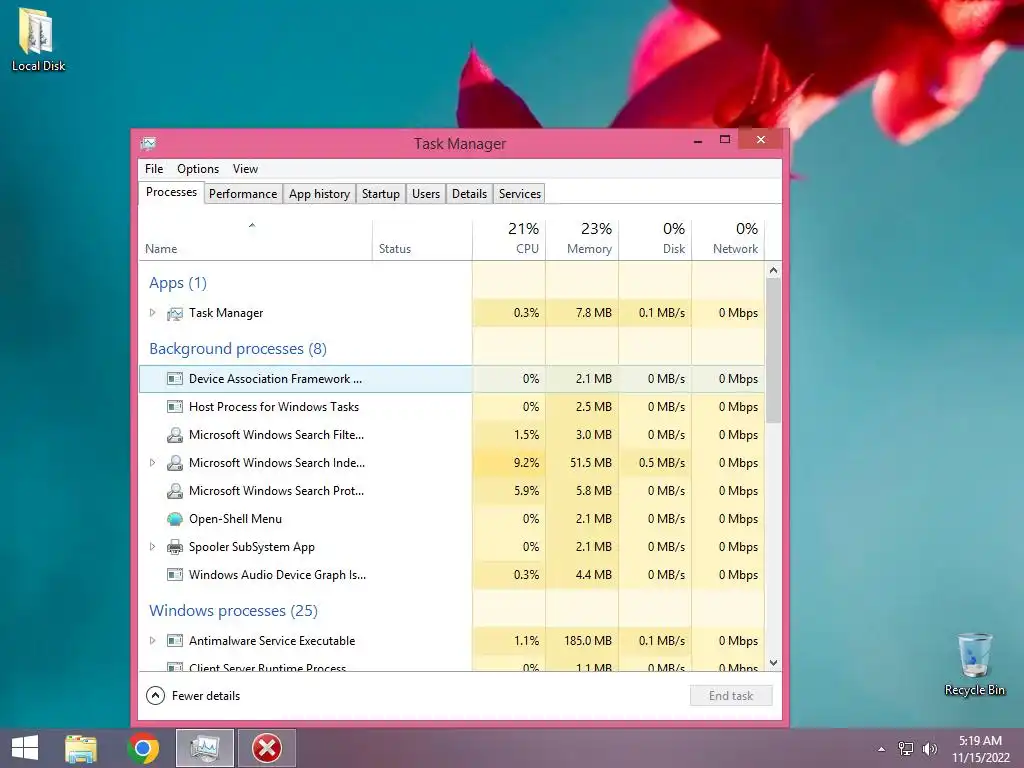
Task: Click the Fewer details circle arrow icon
Action: [155, 696]
